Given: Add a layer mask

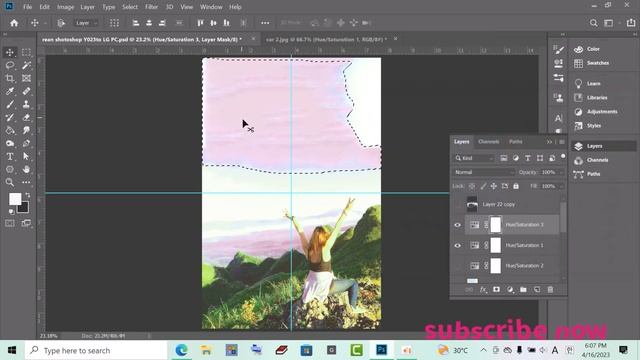Looking at the screenshot, I should [496, 289].
